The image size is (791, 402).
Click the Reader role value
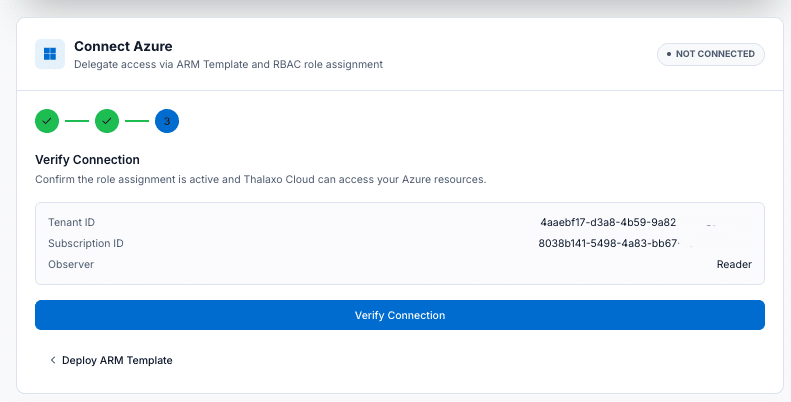coord(734,264)
